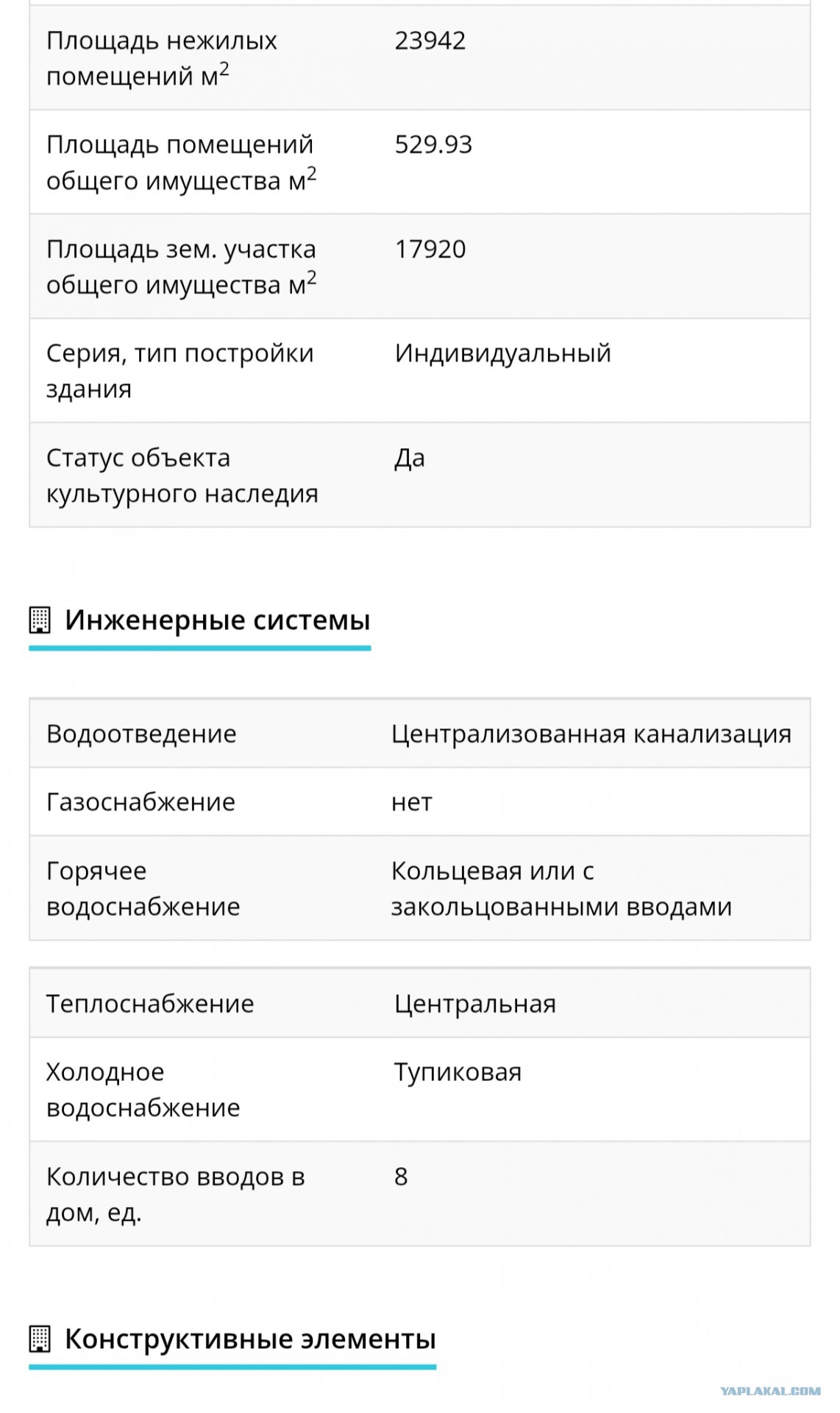This screenshot has height=1413, width=840.
Task: Click the 529.93 common property area value
Action: pos(433,144)
